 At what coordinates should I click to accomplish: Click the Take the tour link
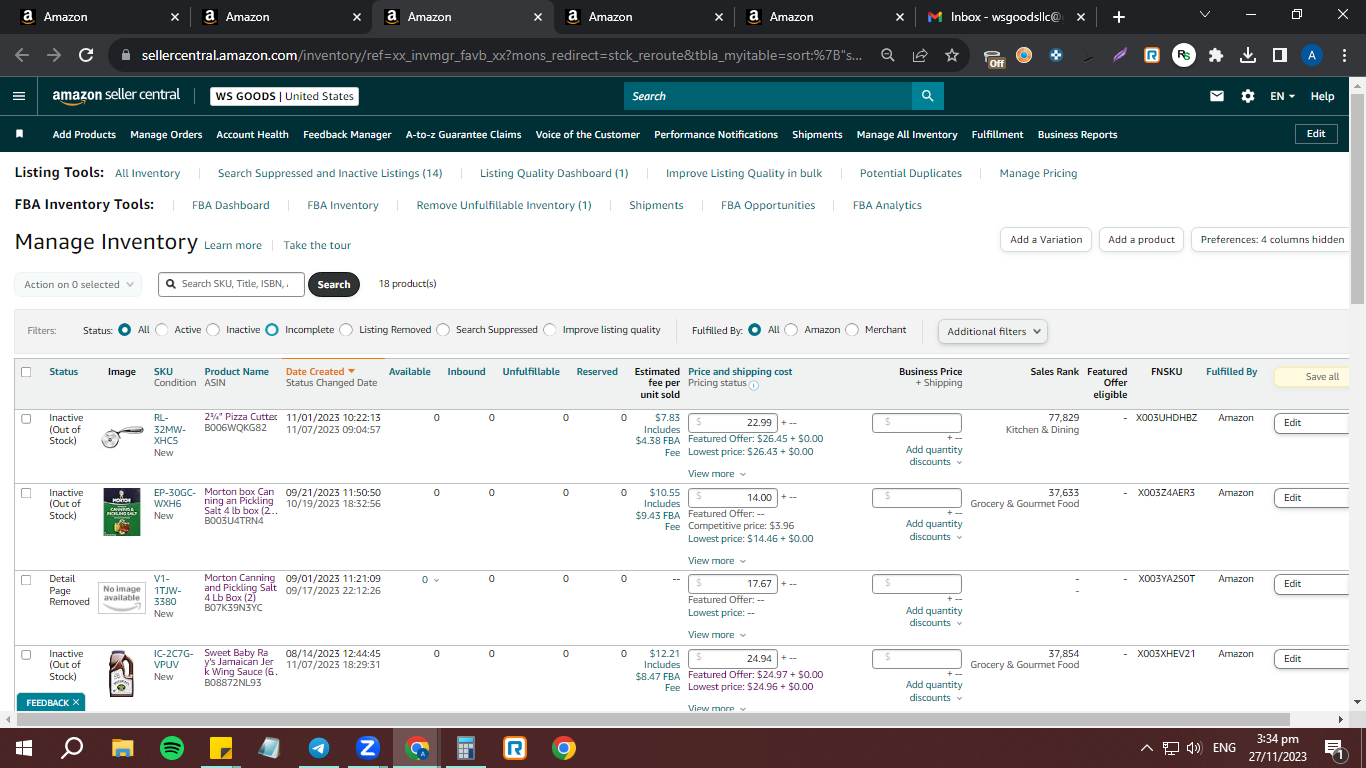point(317,245)
